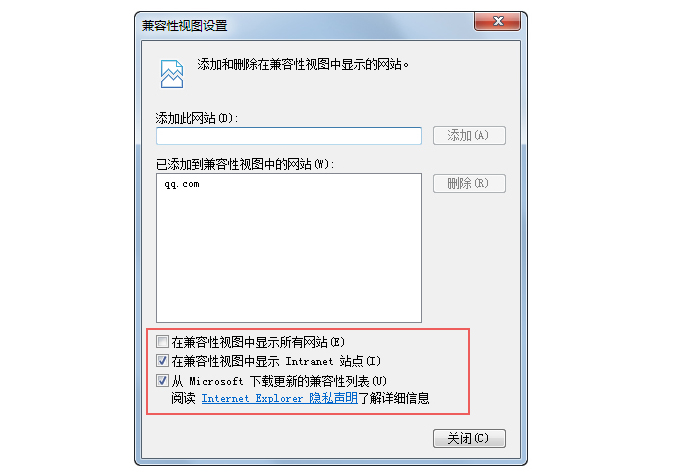Select qq.com in the website list
Screen dimensions: 680x476
tap(182, 184)
